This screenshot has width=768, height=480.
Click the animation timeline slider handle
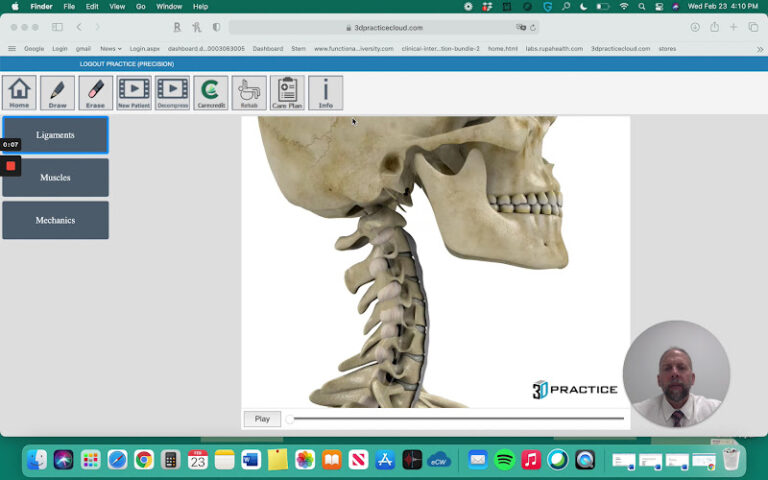[289, 419]
